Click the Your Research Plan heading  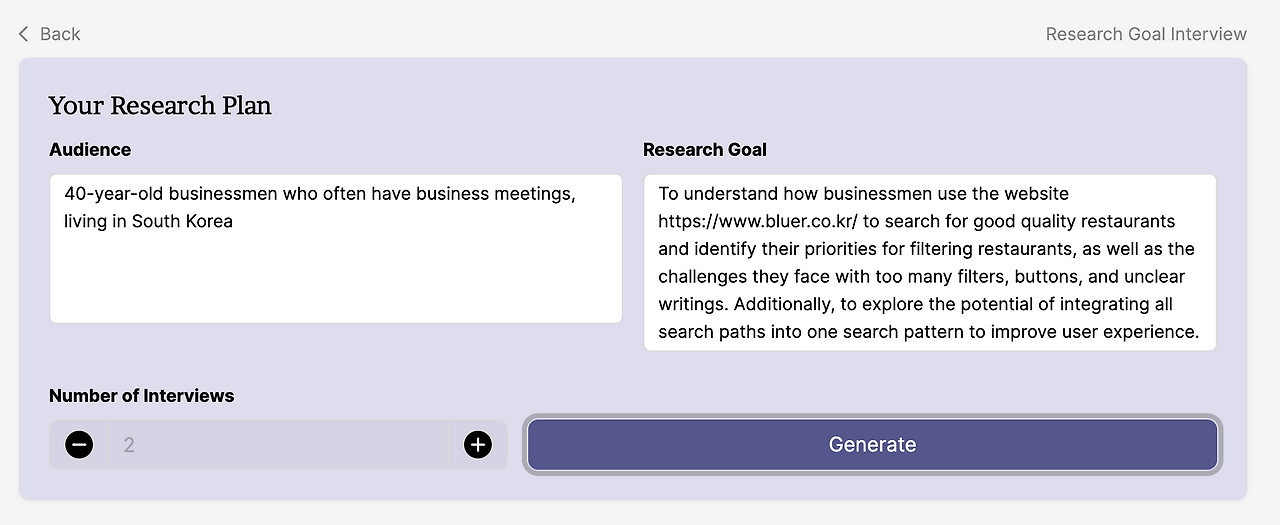tap(160, 106)
